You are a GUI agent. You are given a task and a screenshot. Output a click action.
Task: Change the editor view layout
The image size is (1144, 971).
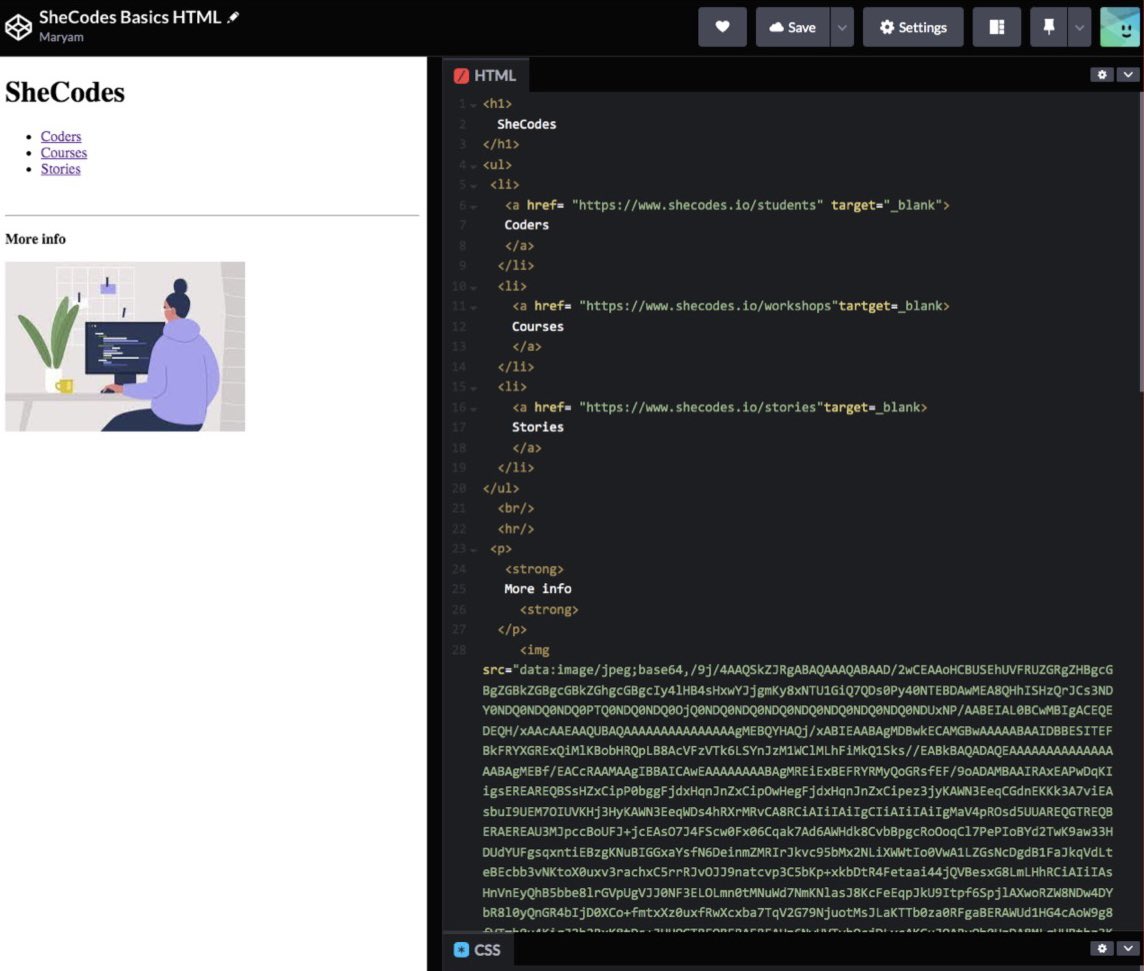(x=997, y=27)
